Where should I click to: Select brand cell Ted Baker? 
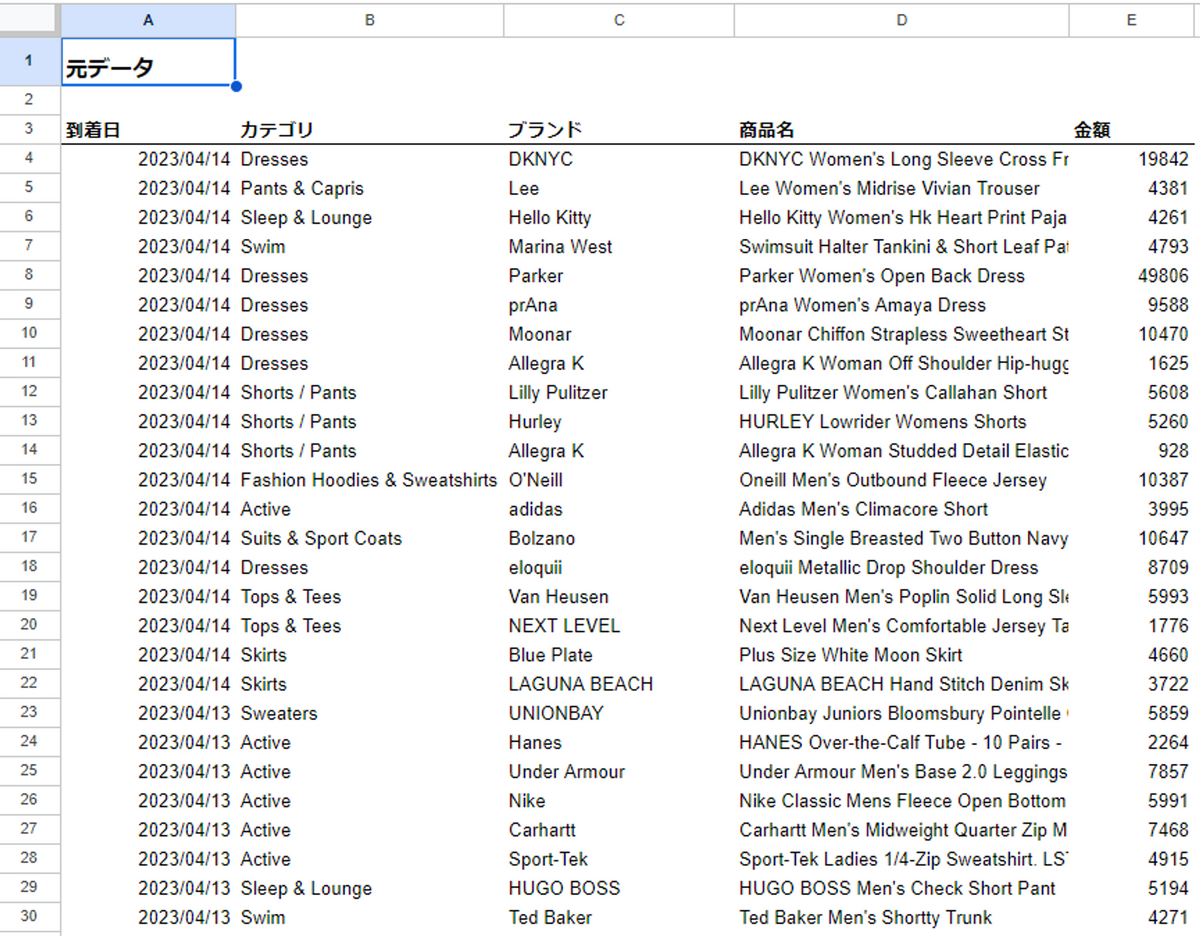[x=619, y=917]
